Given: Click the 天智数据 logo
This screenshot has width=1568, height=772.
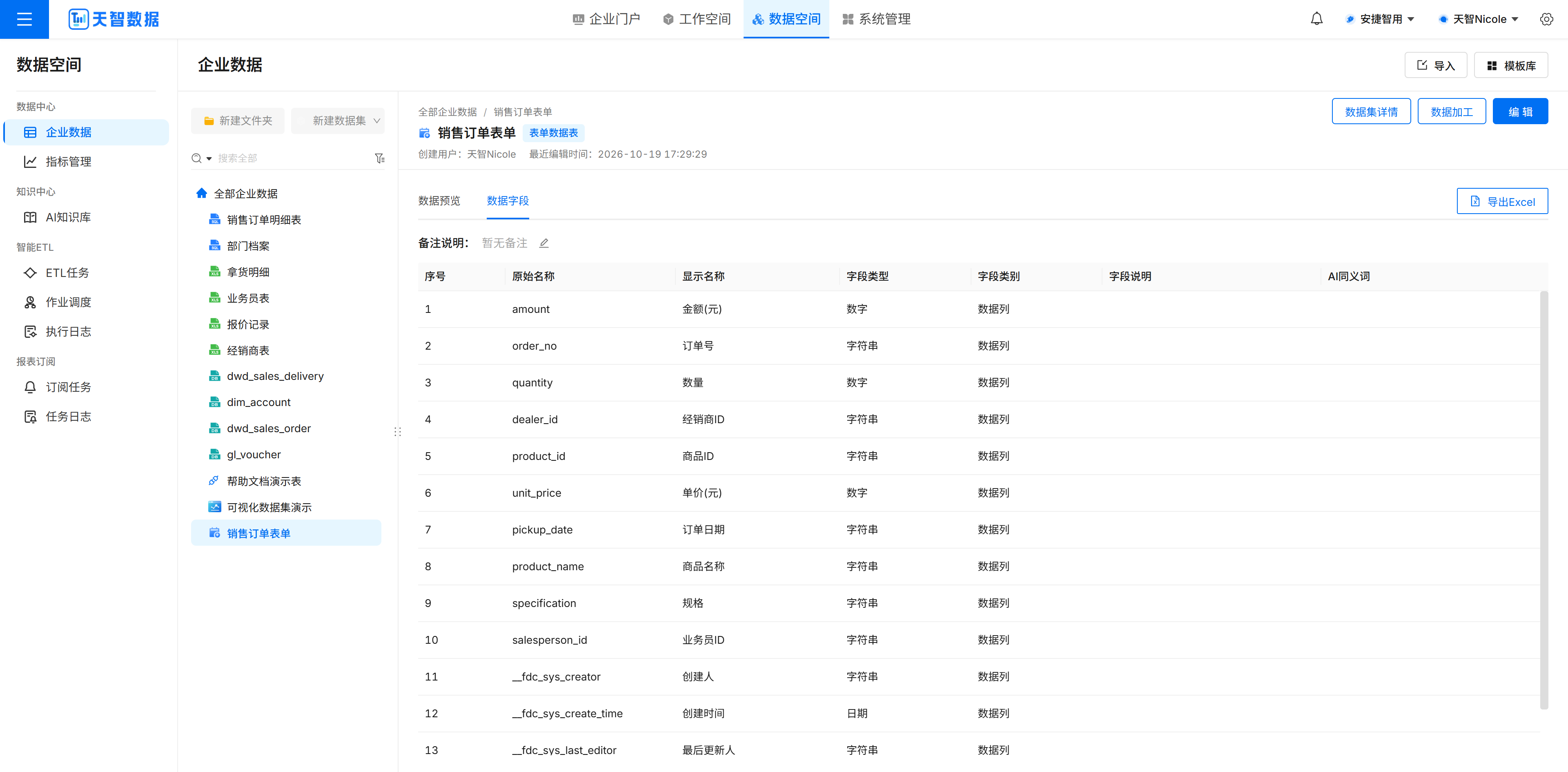Looking at the screenshot, I should (114, 19).
